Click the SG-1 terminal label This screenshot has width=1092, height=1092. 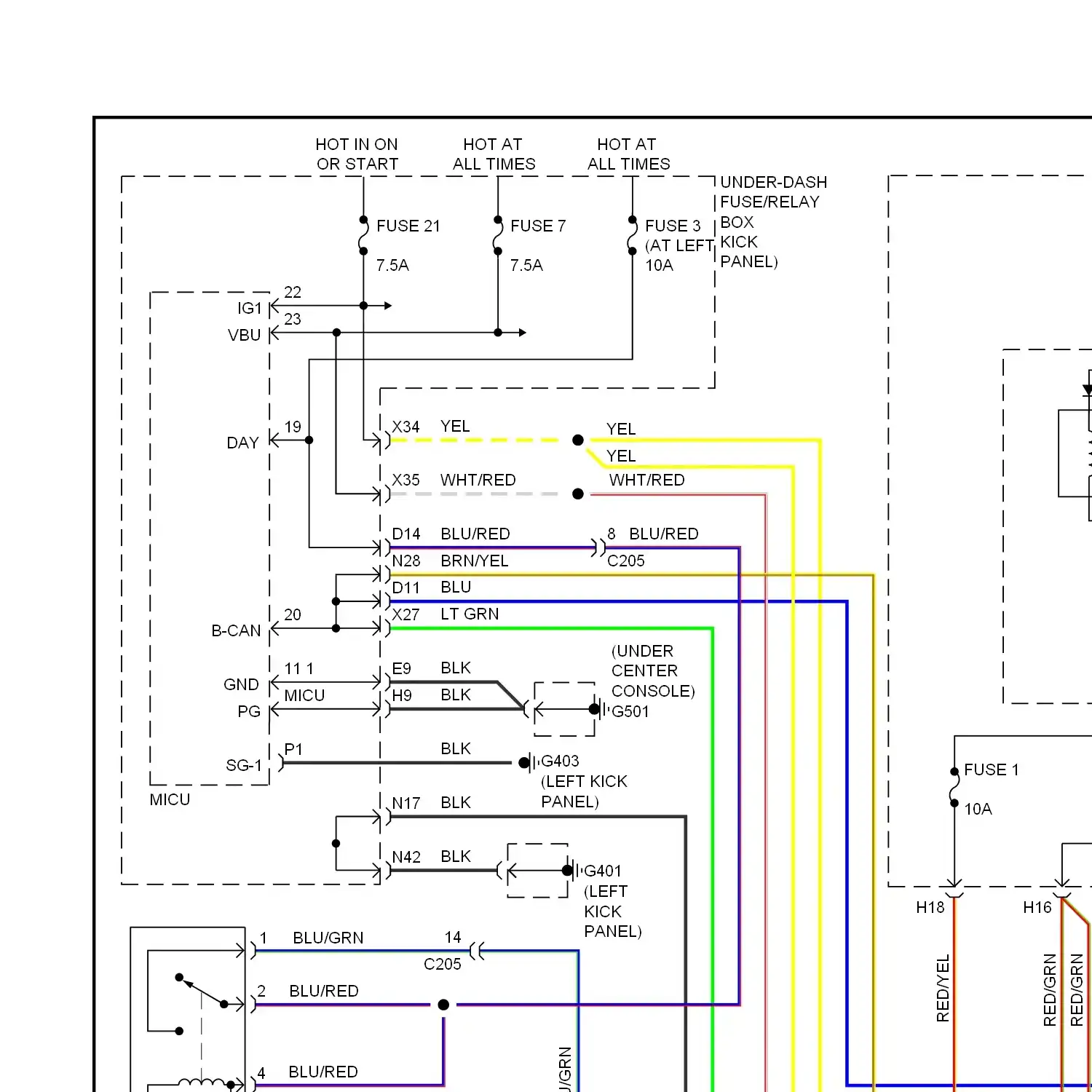(x=244, y=766)
